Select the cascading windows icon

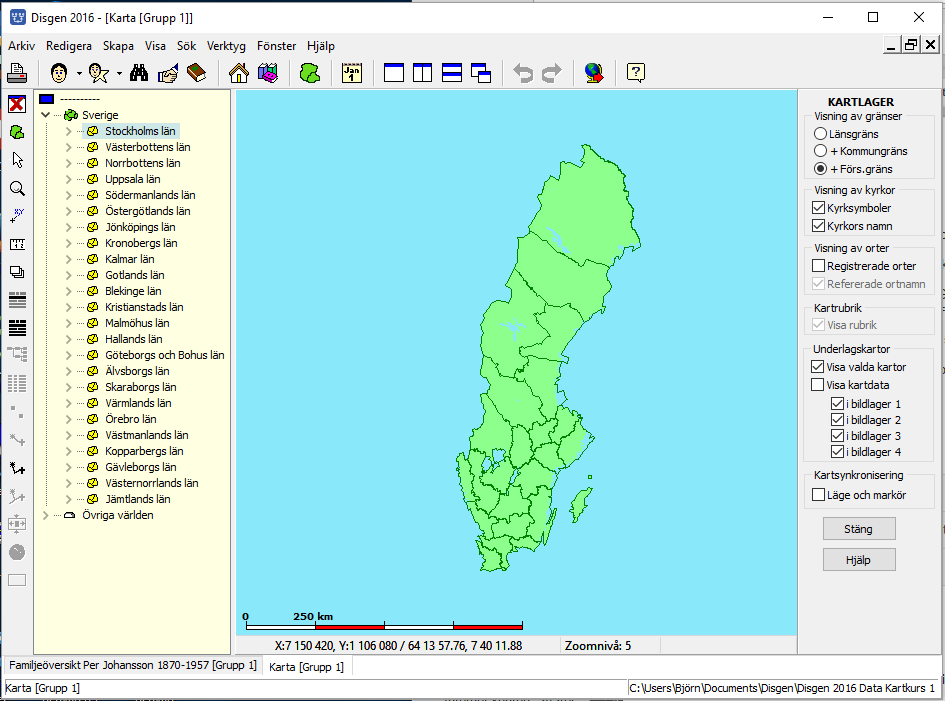pyautogui.click(x=481, y=73)
